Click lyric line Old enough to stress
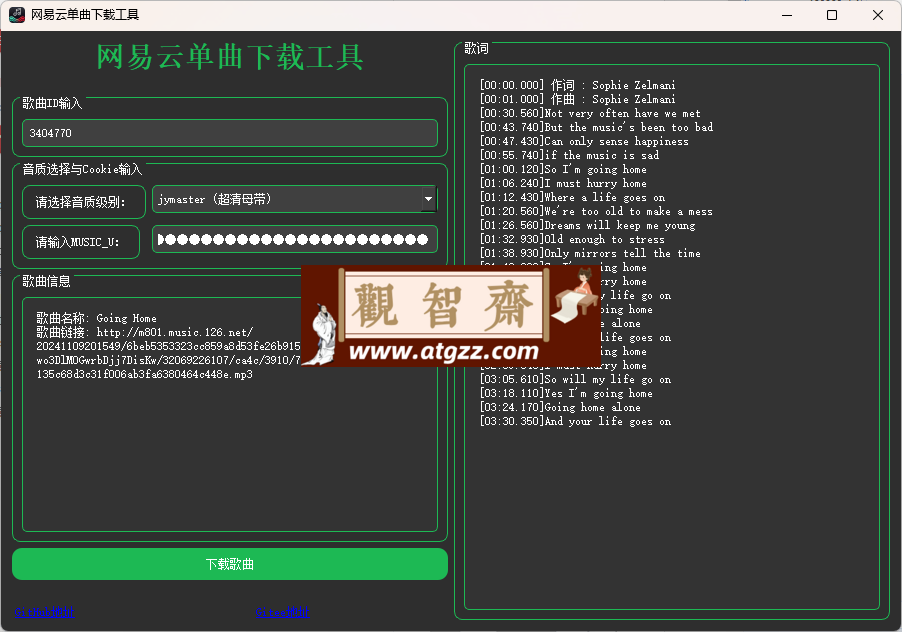902x632 pixels. [x=572, y=239]
